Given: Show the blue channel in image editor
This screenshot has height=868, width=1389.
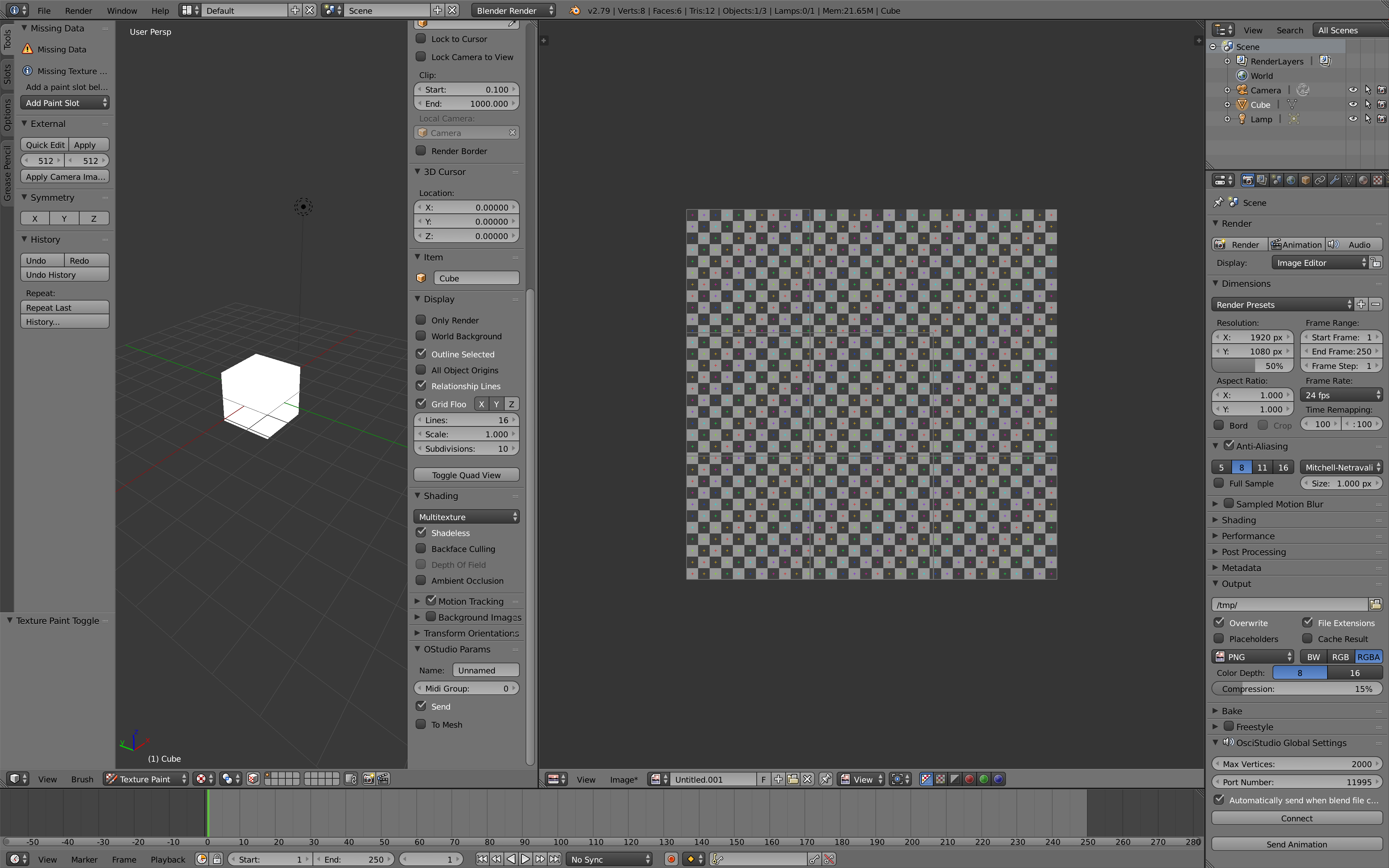Looking at the screenshot, I should [999, 779].
